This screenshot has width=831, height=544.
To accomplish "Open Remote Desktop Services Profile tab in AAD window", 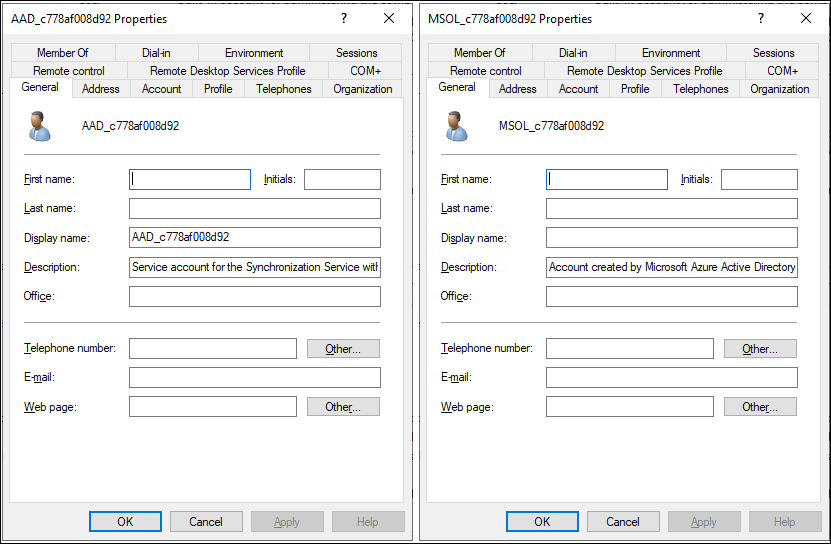I will point(228,71).
